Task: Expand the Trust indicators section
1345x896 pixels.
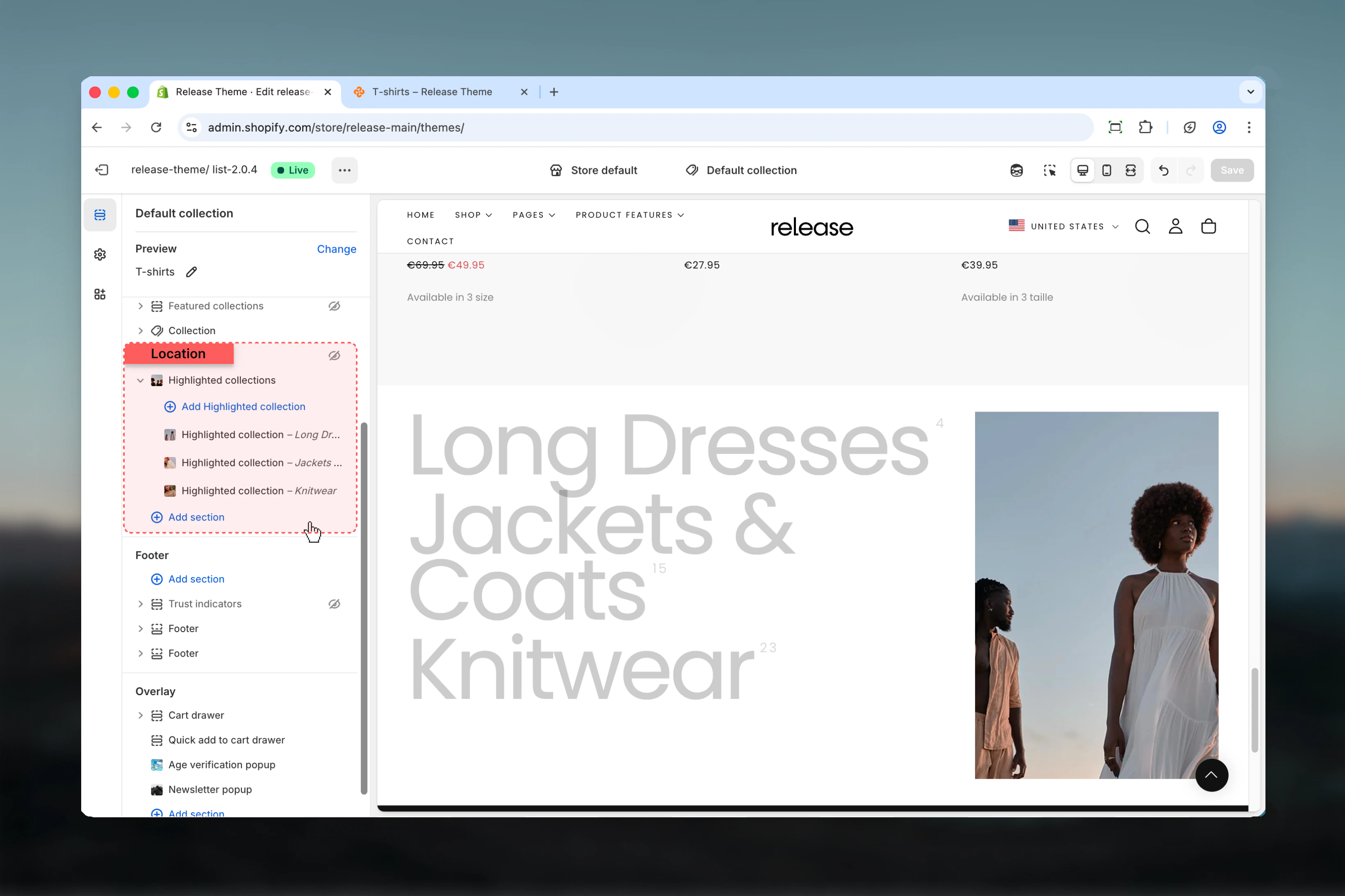Action: point(141,604)
